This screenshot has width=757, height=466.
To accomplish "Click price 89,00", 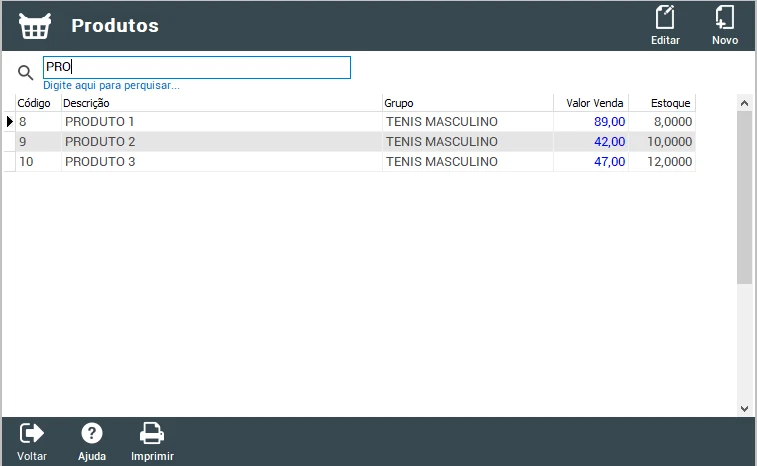I will pyautogui.click(x=609, y=122).
